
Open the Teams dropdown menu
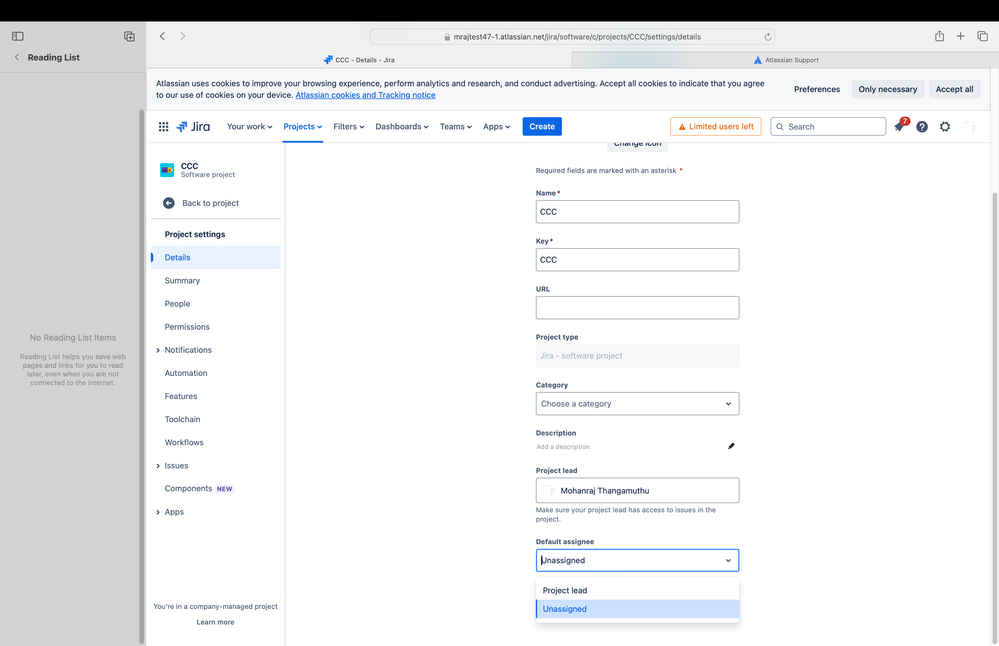(456, 127)
